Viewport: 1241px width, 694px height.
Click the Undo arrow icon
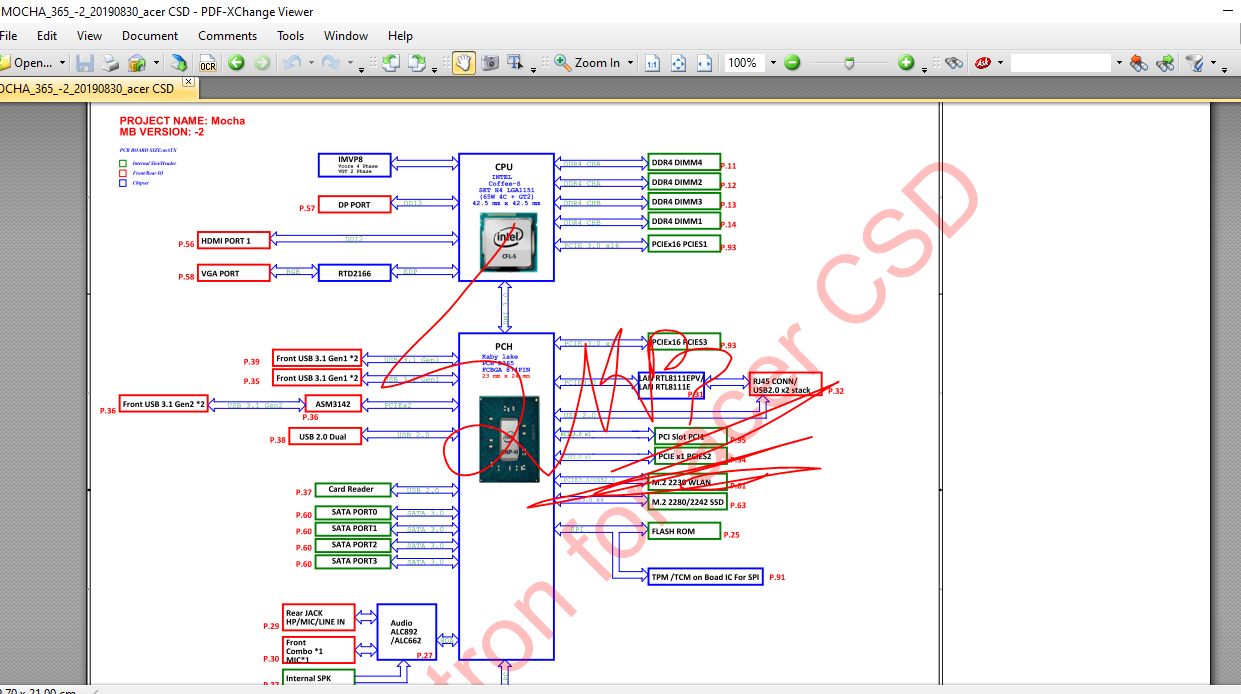(291, 62)
